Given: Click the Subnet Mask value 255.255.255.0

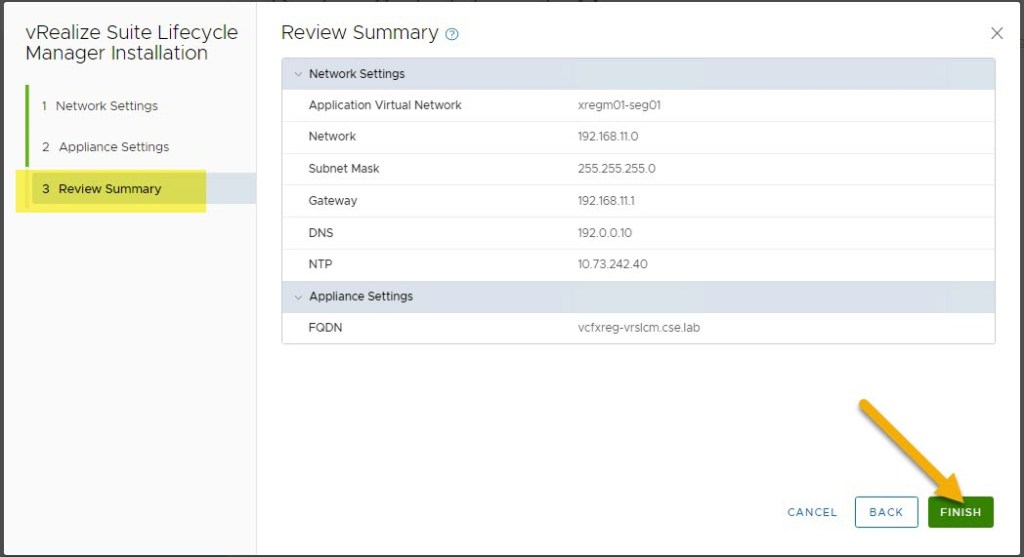Looking at the screenshot, I should pos(616,169).
